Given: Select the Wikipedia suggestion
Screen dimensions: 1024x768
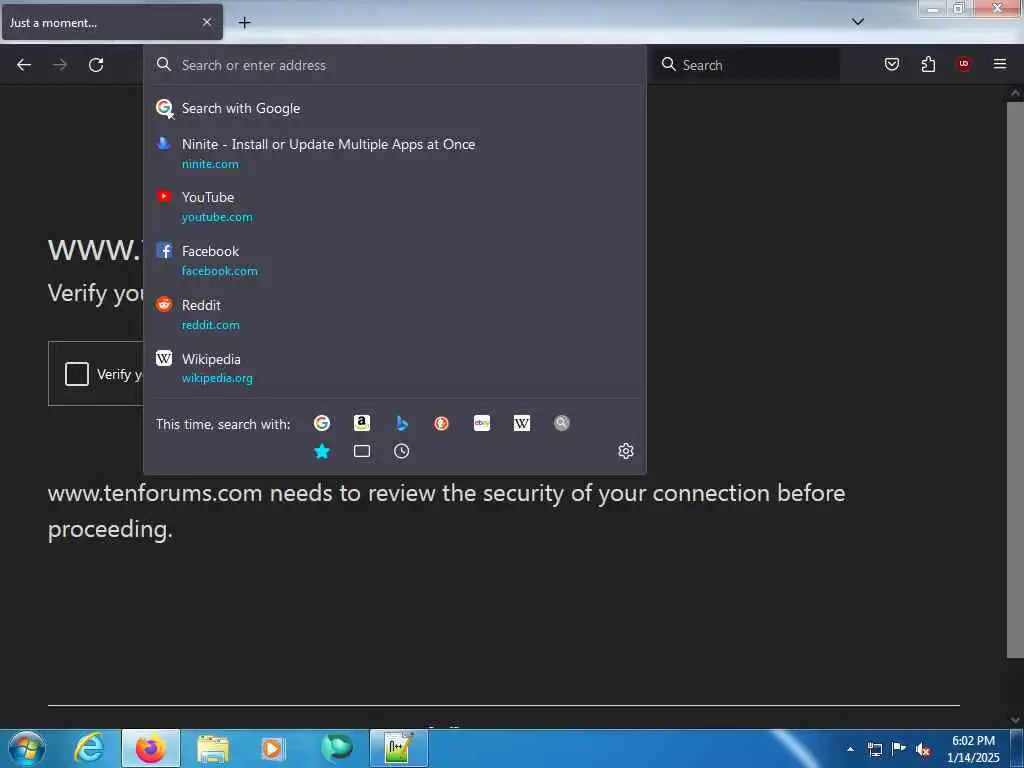Looking at the screenshot, I should coord(394,368).
